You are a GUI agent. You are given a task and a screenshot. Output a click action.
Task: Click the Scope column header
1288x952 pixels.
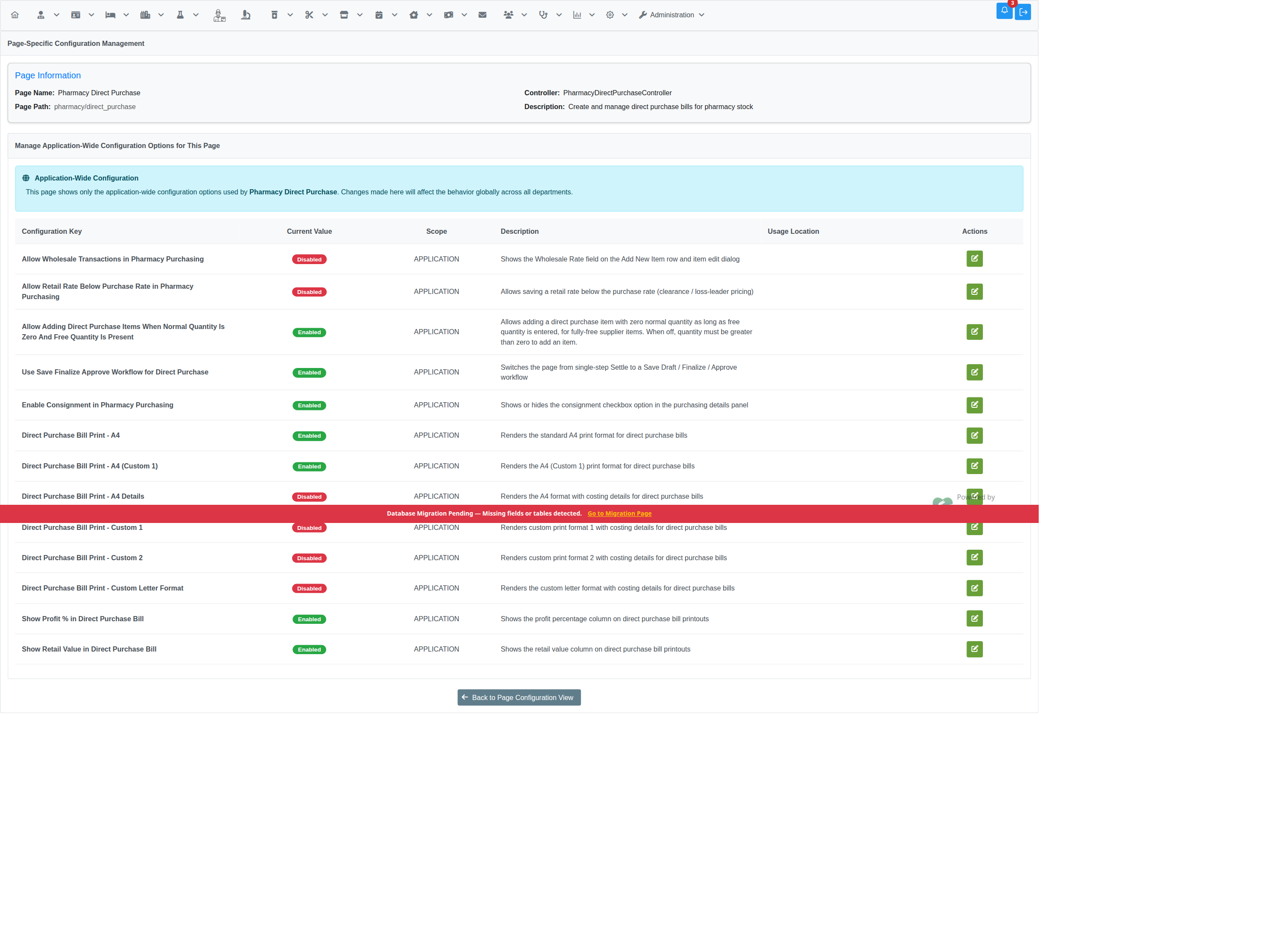437,232
